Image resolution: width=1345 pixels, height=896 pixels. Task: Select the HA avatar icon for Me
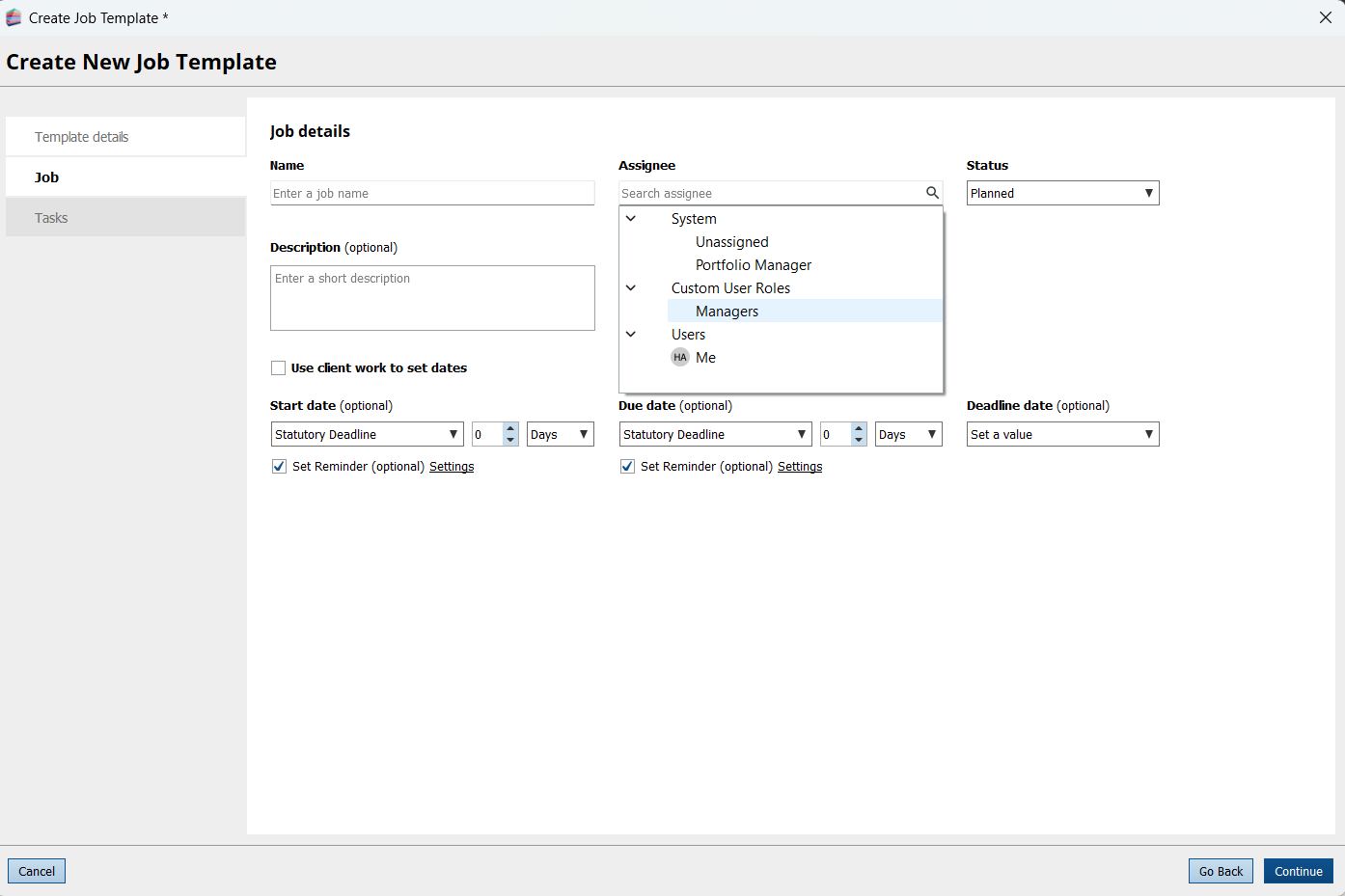(680, 358)
